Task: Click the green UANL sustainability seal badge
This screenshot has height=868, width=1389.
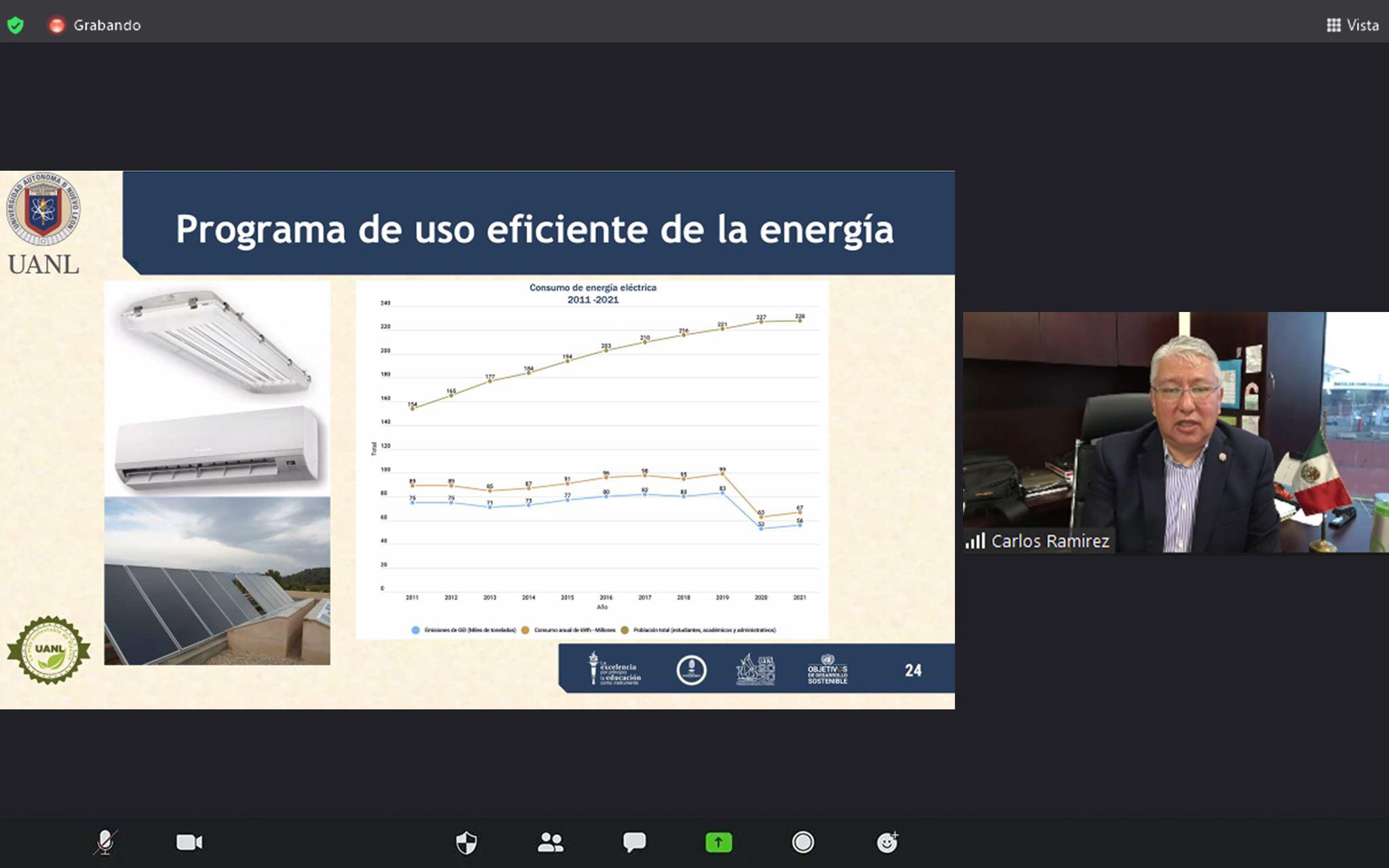Action: point(49,650)
